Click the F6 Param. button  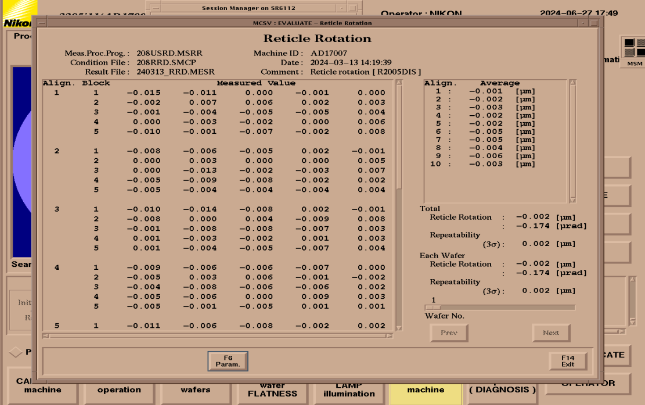coord(226,359)
